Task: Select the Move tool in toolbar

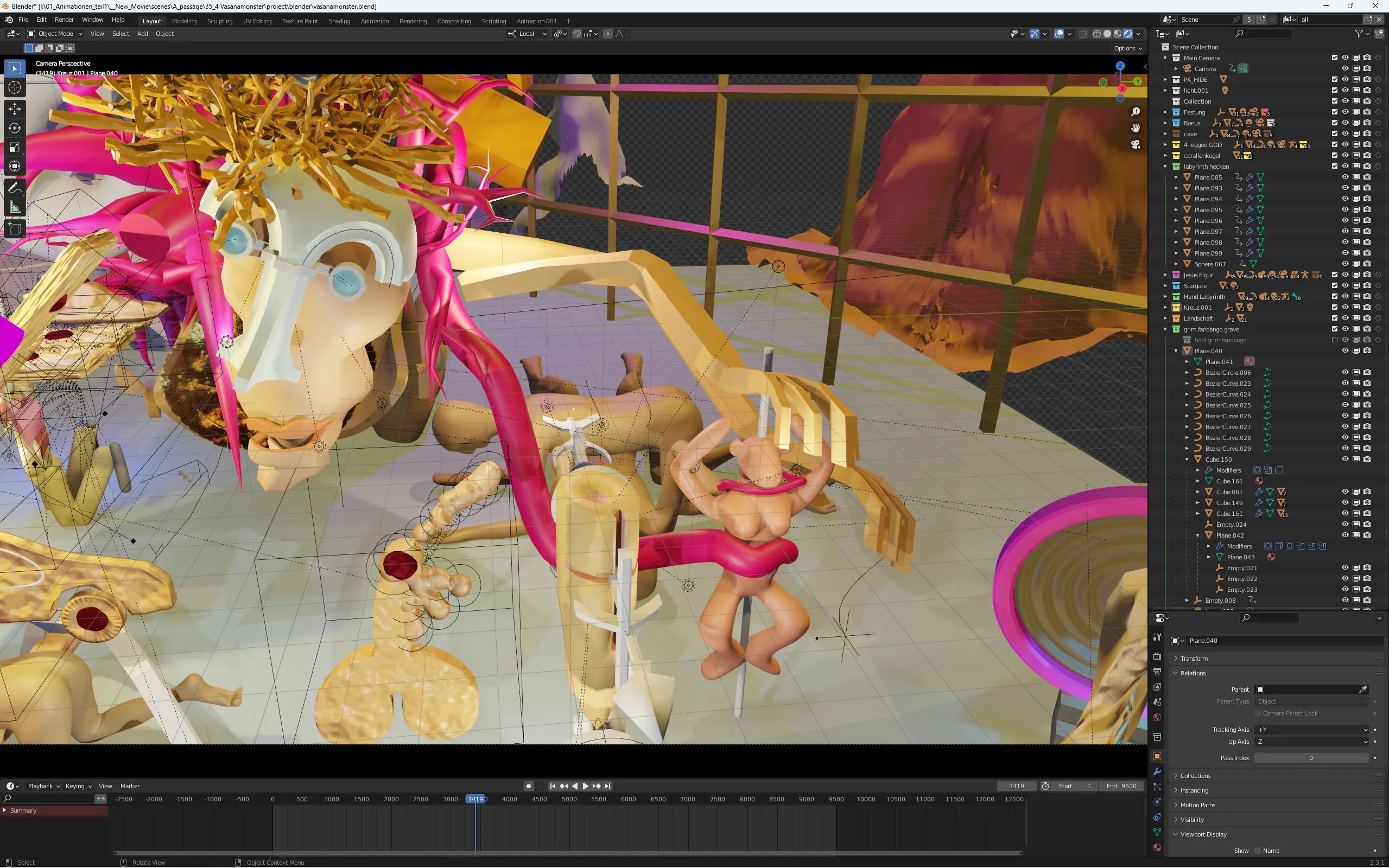Action: pos(15,109)
